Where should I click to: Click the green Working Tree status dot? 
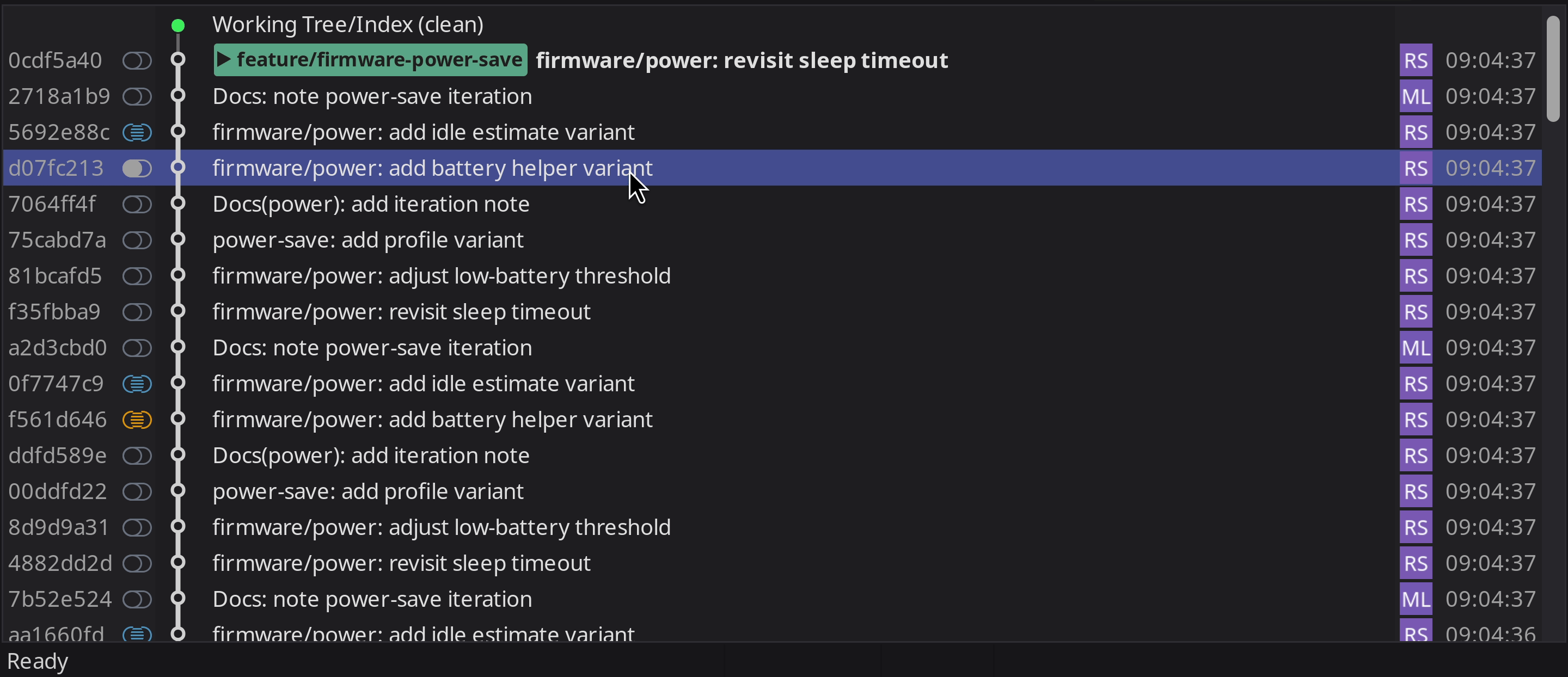177,26
